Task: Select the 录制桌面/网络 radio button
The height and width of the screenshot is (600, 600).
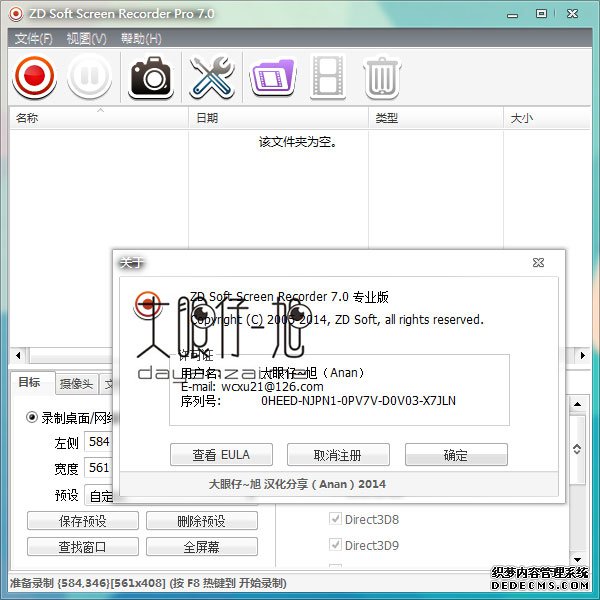Action: click(x=32, y=417)
